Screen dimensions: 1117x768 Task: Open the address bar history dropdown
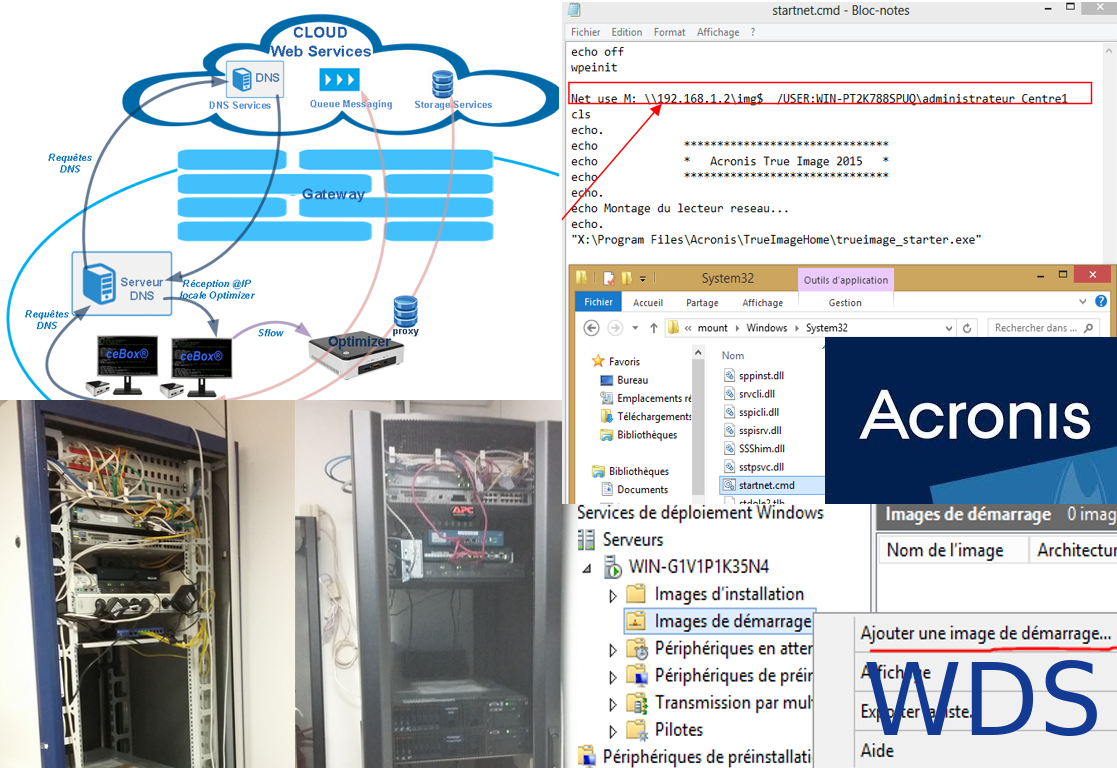[948, 328]
